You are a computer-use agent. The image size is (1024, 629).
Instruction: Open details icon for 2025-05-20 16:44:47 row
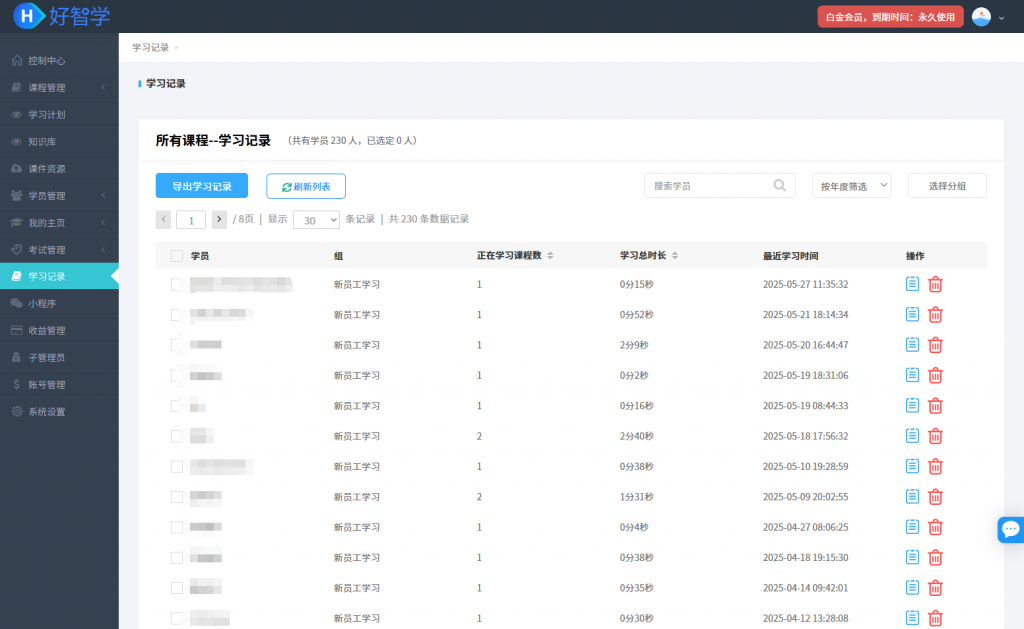click(x=912, y=344)
